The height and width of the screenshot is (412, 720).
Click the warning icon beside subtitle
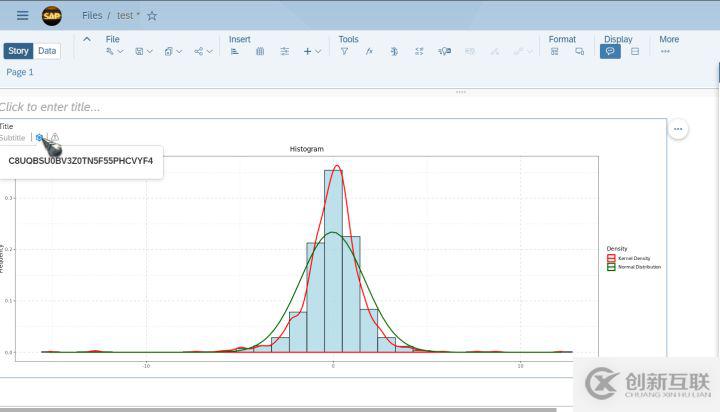click(x=55, y=138)
